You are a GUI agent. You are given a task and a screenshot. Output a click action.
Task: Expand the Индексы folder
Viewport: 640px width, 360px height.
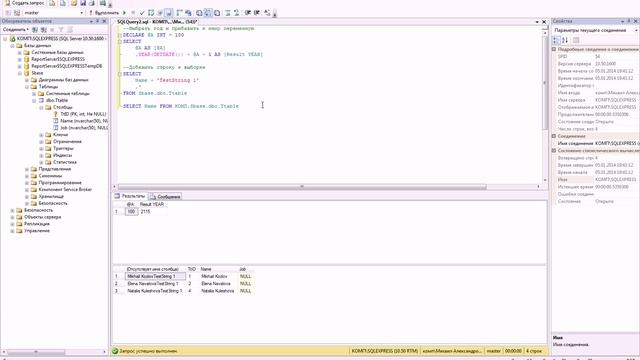(41, 156)
